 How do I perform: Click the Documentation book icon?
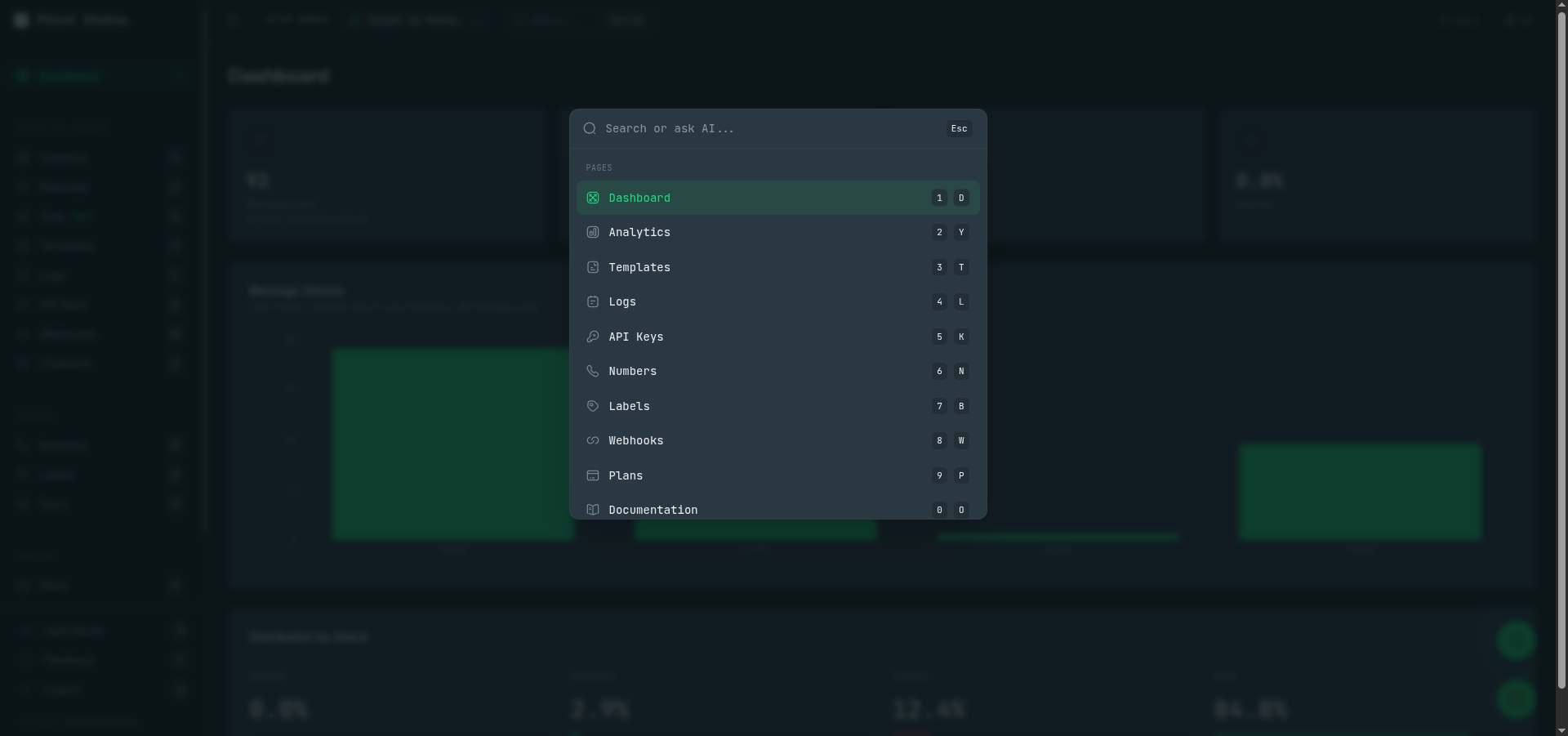[593, 510]
